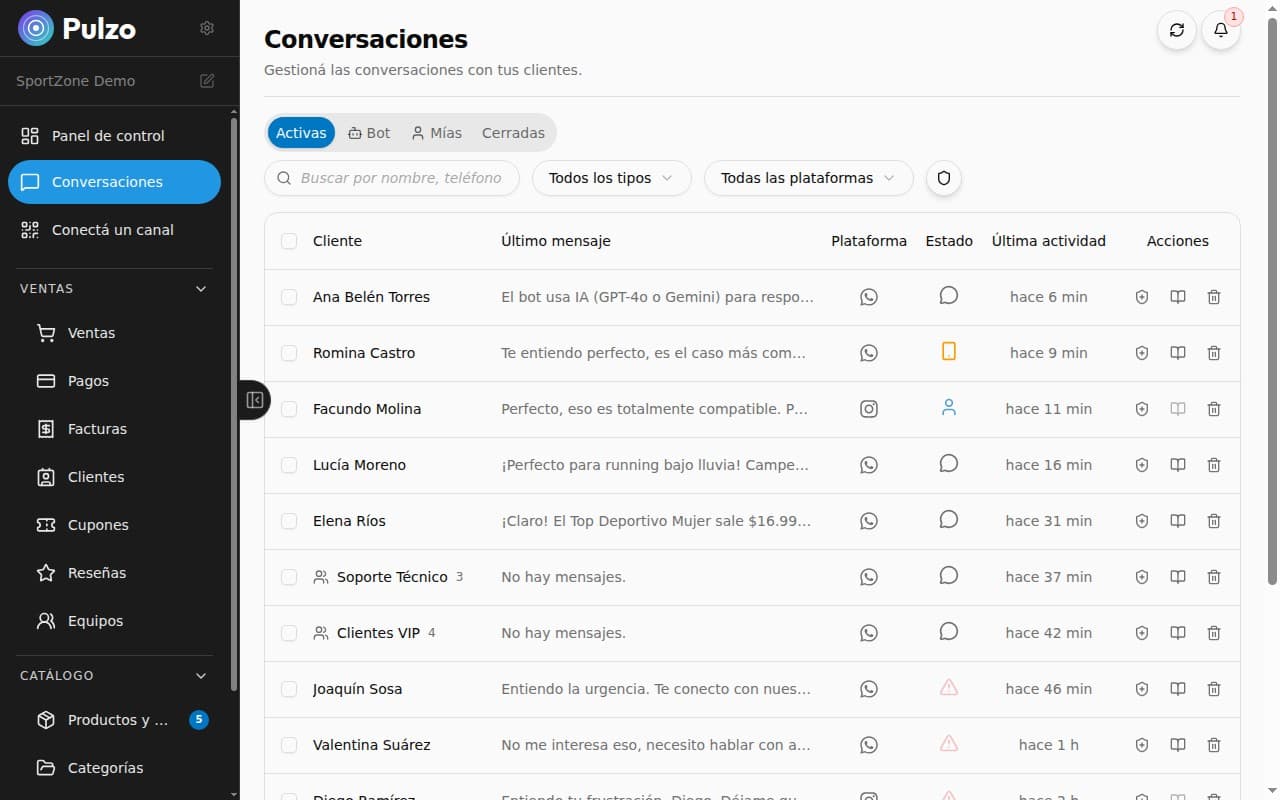Click the bot filter icon beside the platform dropdown
This screenshot has width=1280, height=800.
(943, 178)
